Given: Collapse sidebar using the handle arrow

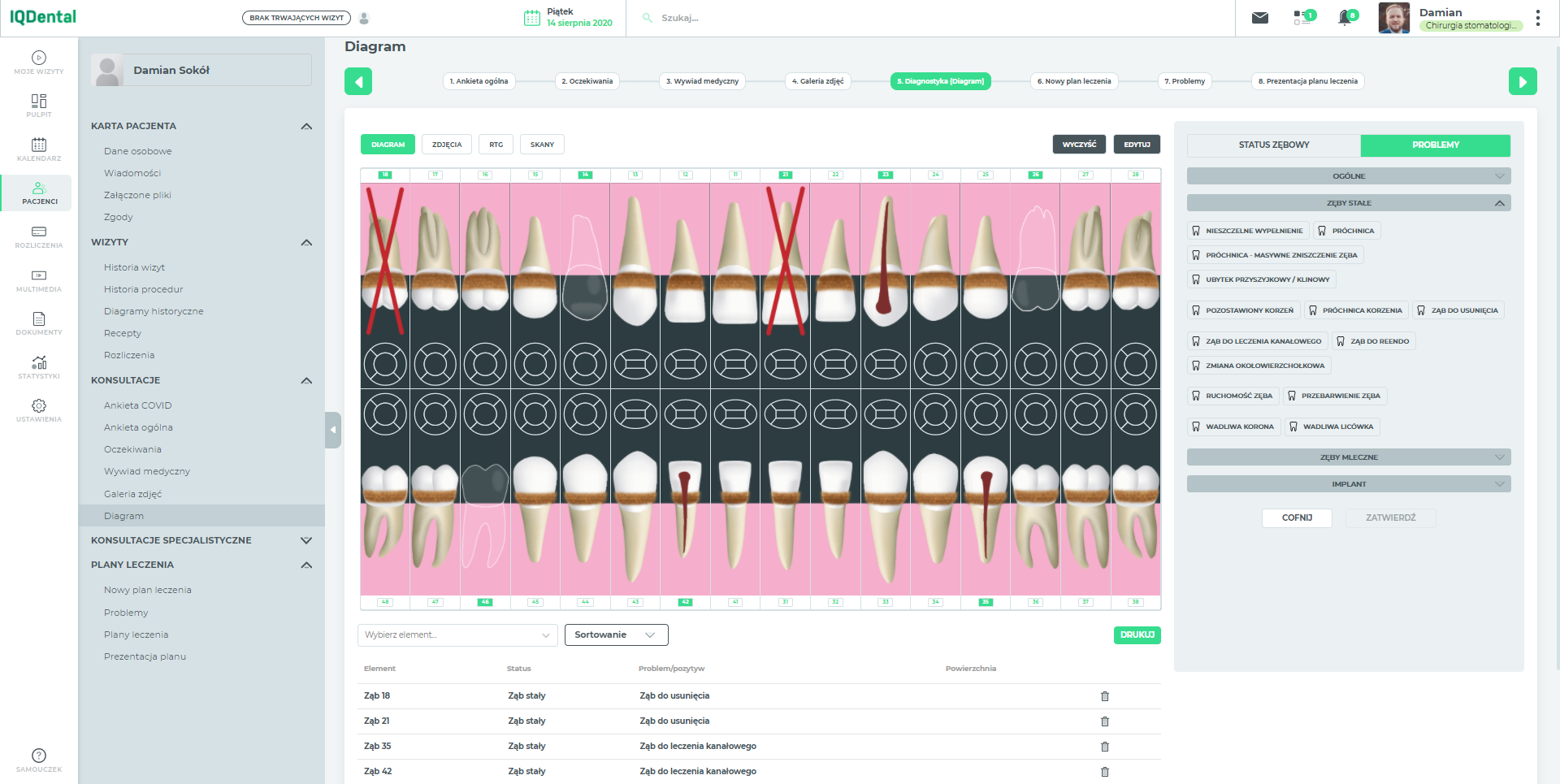Looking at the screenshot, I should pos(333,430).
